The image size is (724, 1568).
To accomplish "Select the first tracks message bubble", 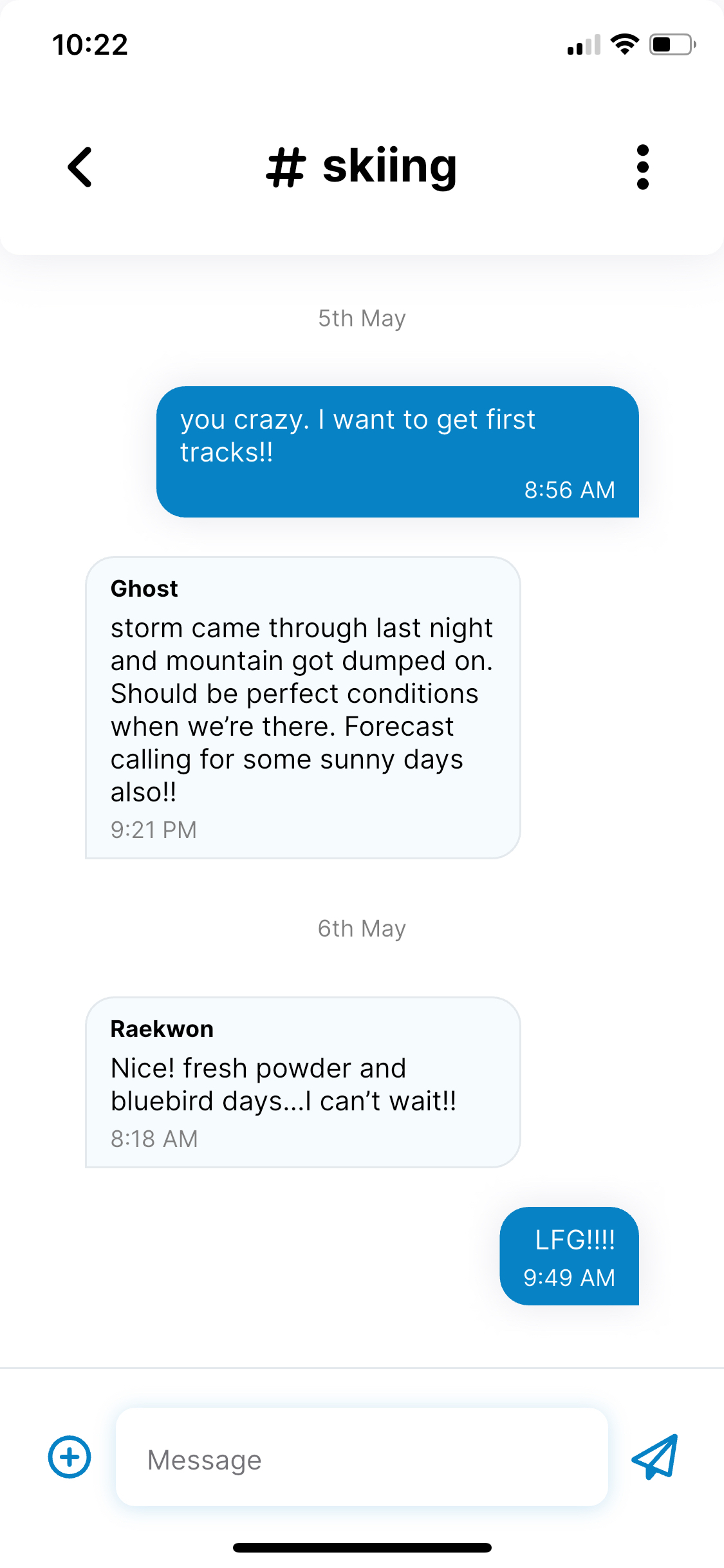I will click(398, 452).
